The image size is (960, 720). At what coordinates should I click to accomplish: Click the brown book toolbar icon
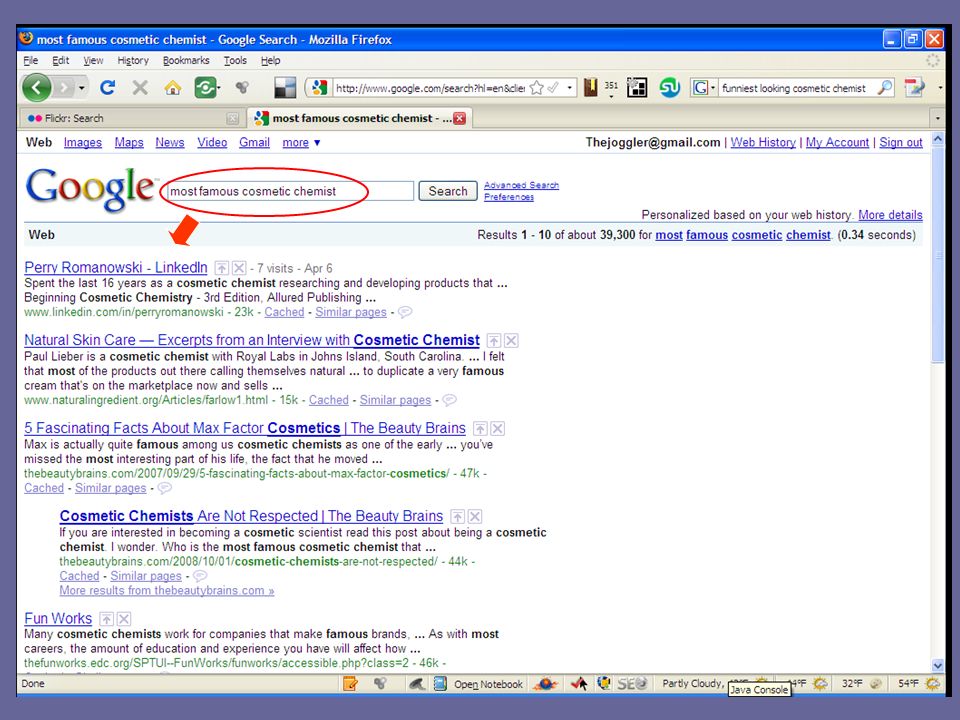(590, 88)
